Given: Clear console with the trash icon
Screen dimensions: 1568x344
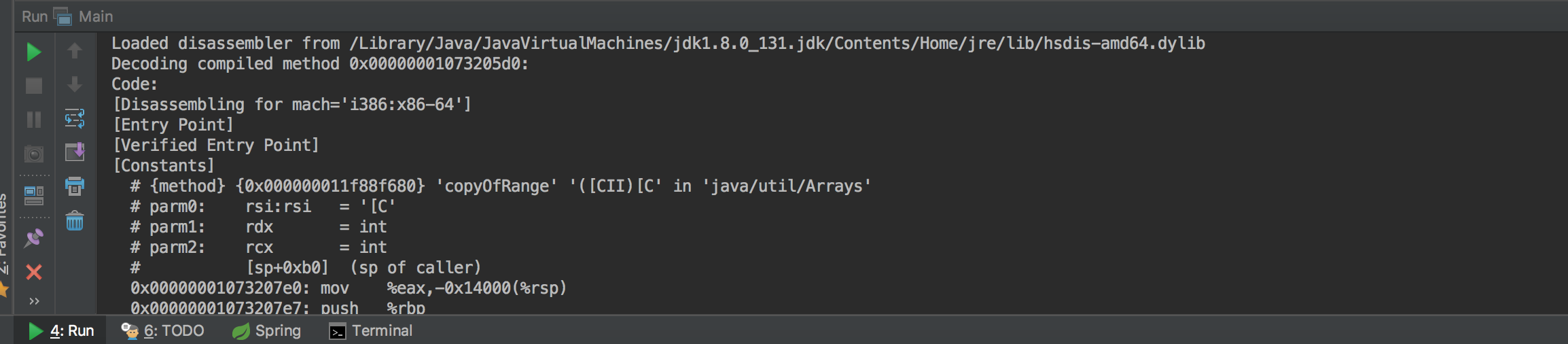Looking at the screenshot, I should [75, 220].
